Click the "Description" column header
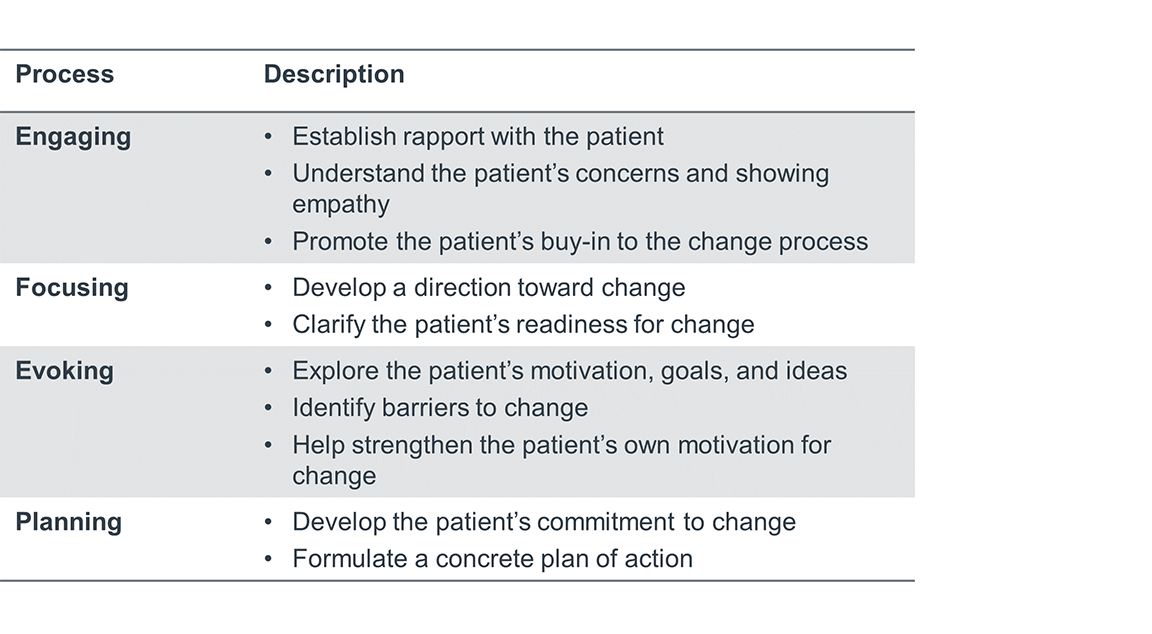Viewport: 1152px width, 634px height. pyautogui.click(x=334, y=75)
